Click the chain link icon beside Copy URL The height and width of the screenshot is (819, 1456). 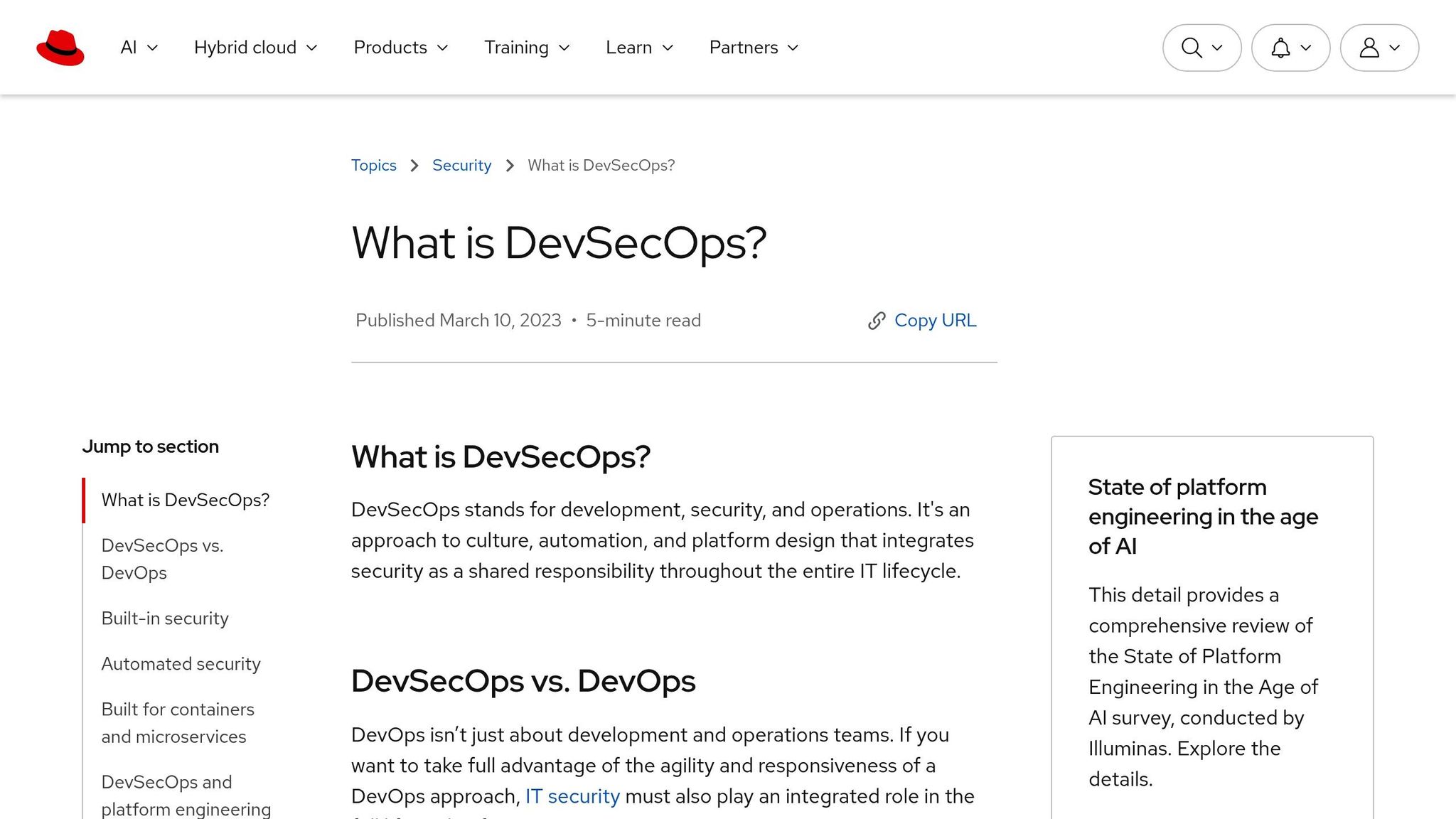(877, 321)
